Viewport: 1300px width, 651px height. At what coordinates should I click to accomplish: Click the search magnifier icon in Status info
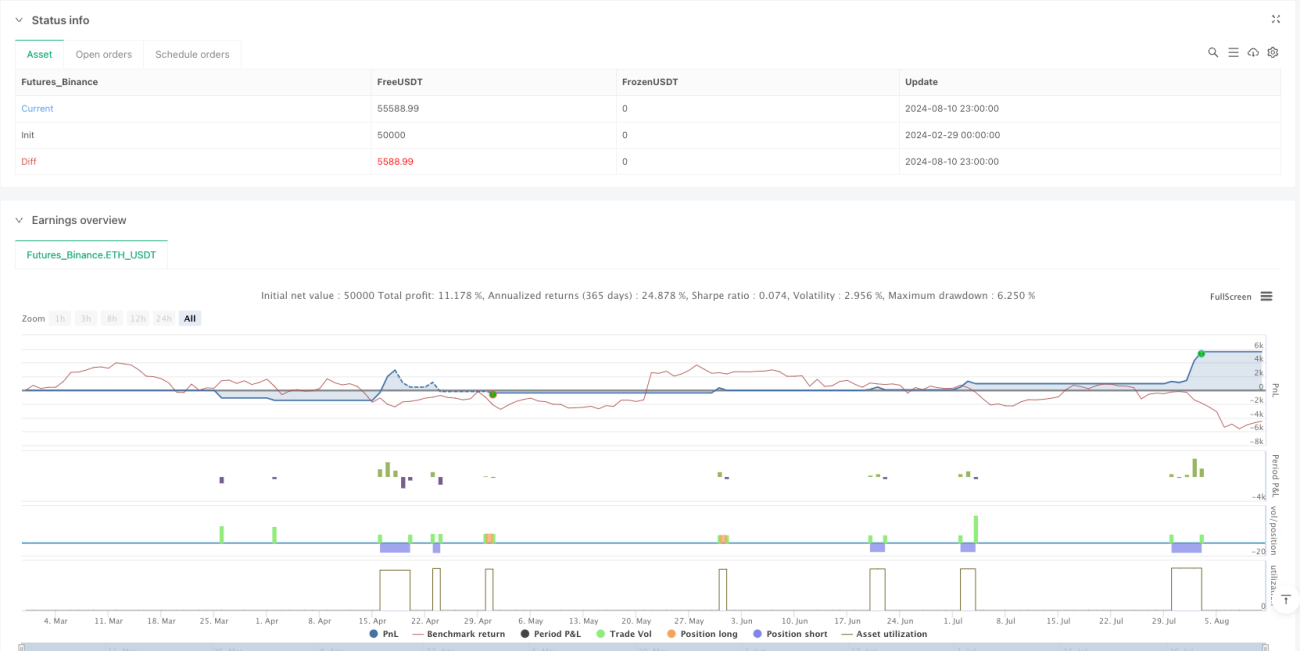click(x=1213, y=52)
